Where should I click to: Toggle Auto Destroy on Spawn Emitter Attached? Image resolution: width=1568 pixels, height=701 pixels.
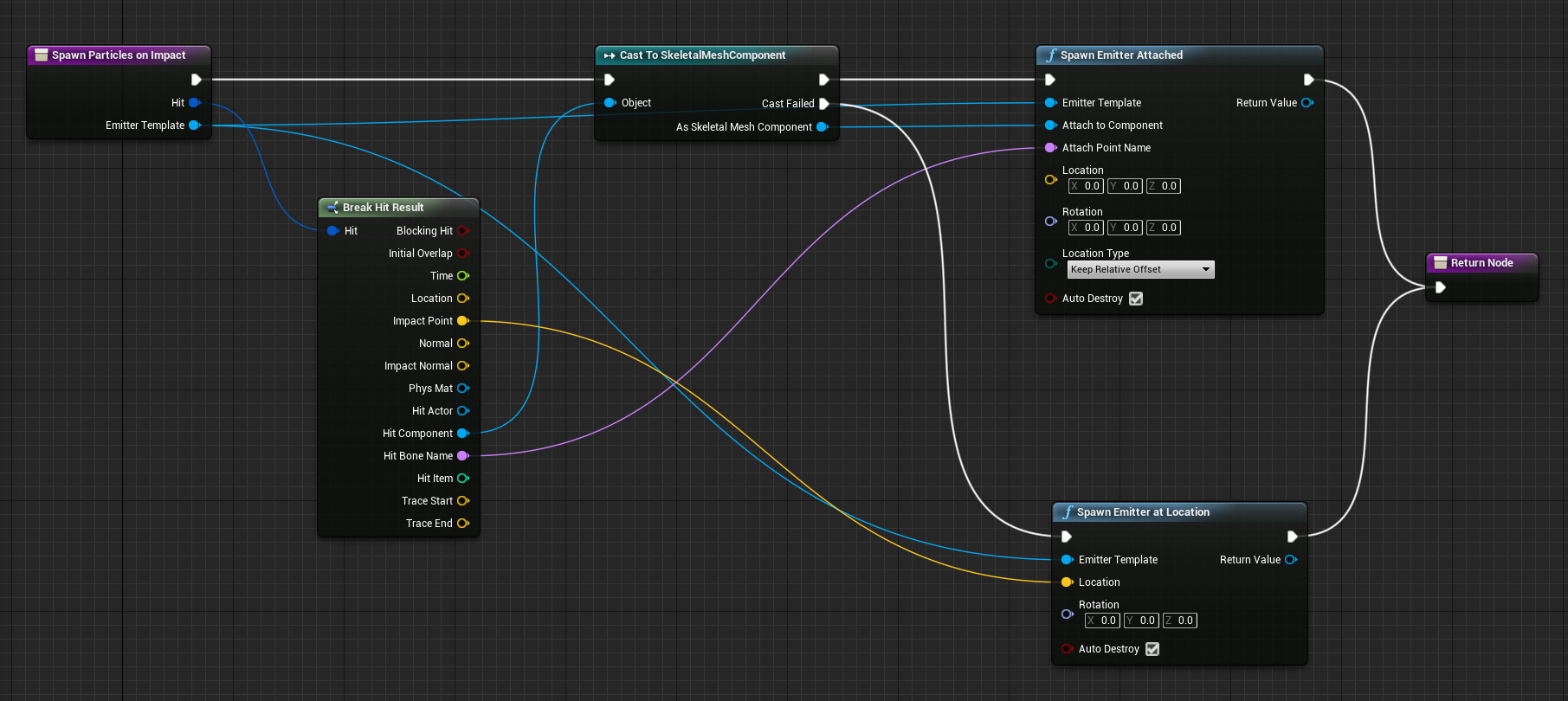[x=1136, y=299]
